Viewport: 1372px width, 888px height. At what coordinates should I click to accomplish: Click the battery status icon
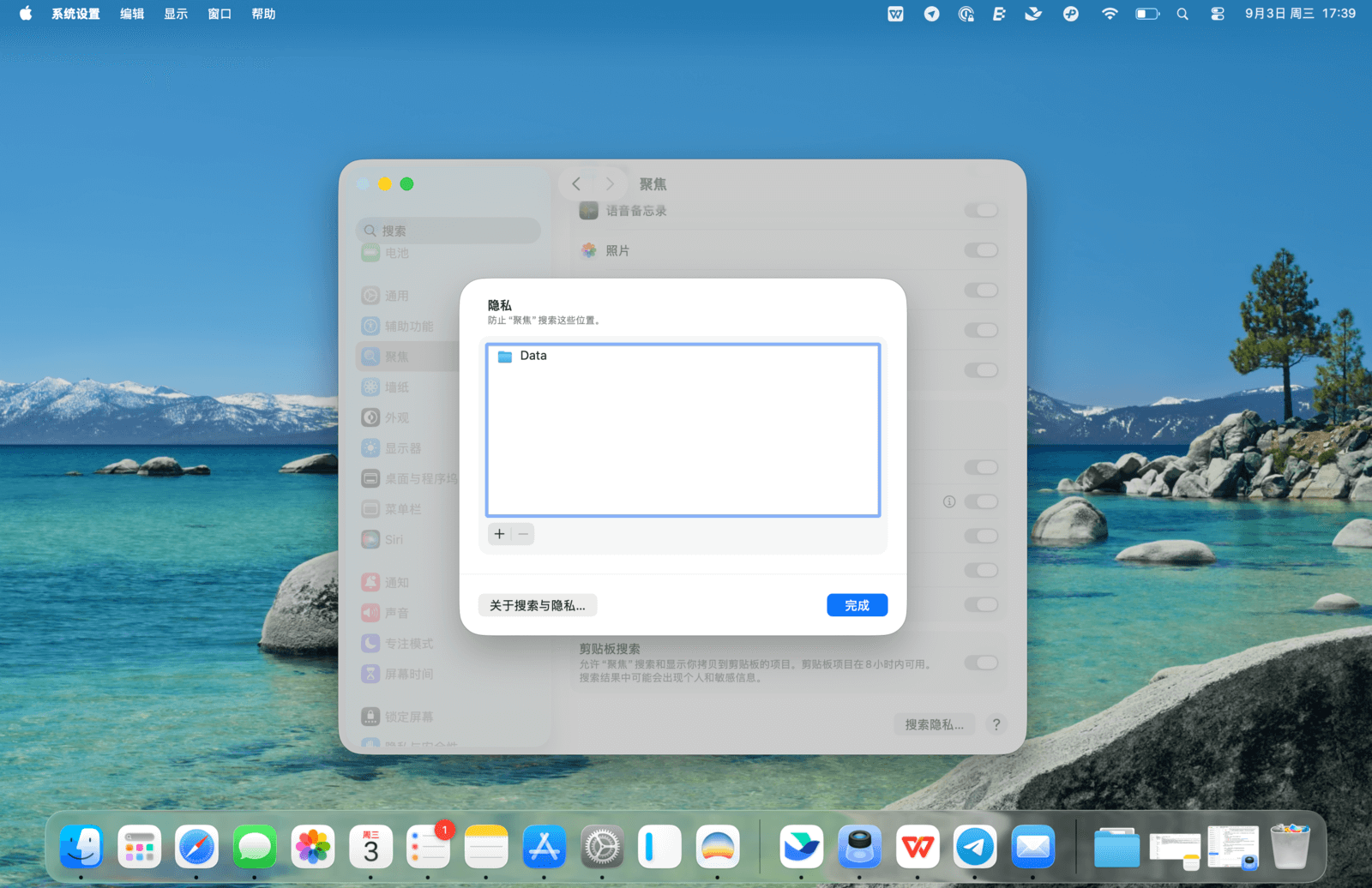tap(1146, 14)
